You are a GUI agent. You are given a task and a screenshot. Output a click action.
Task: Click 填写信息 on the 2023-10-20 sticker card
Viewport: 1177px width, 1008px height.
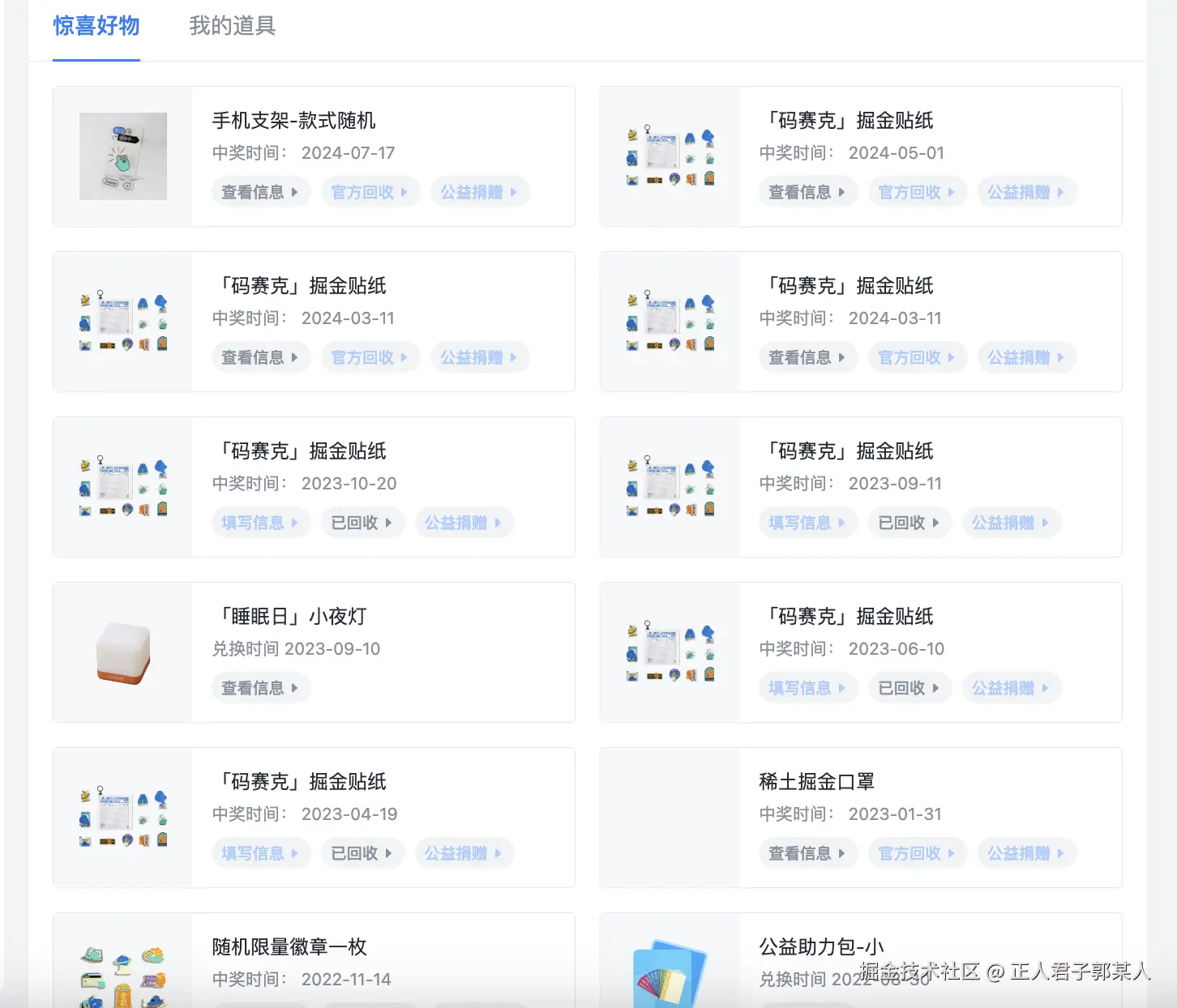coord(260,523)
